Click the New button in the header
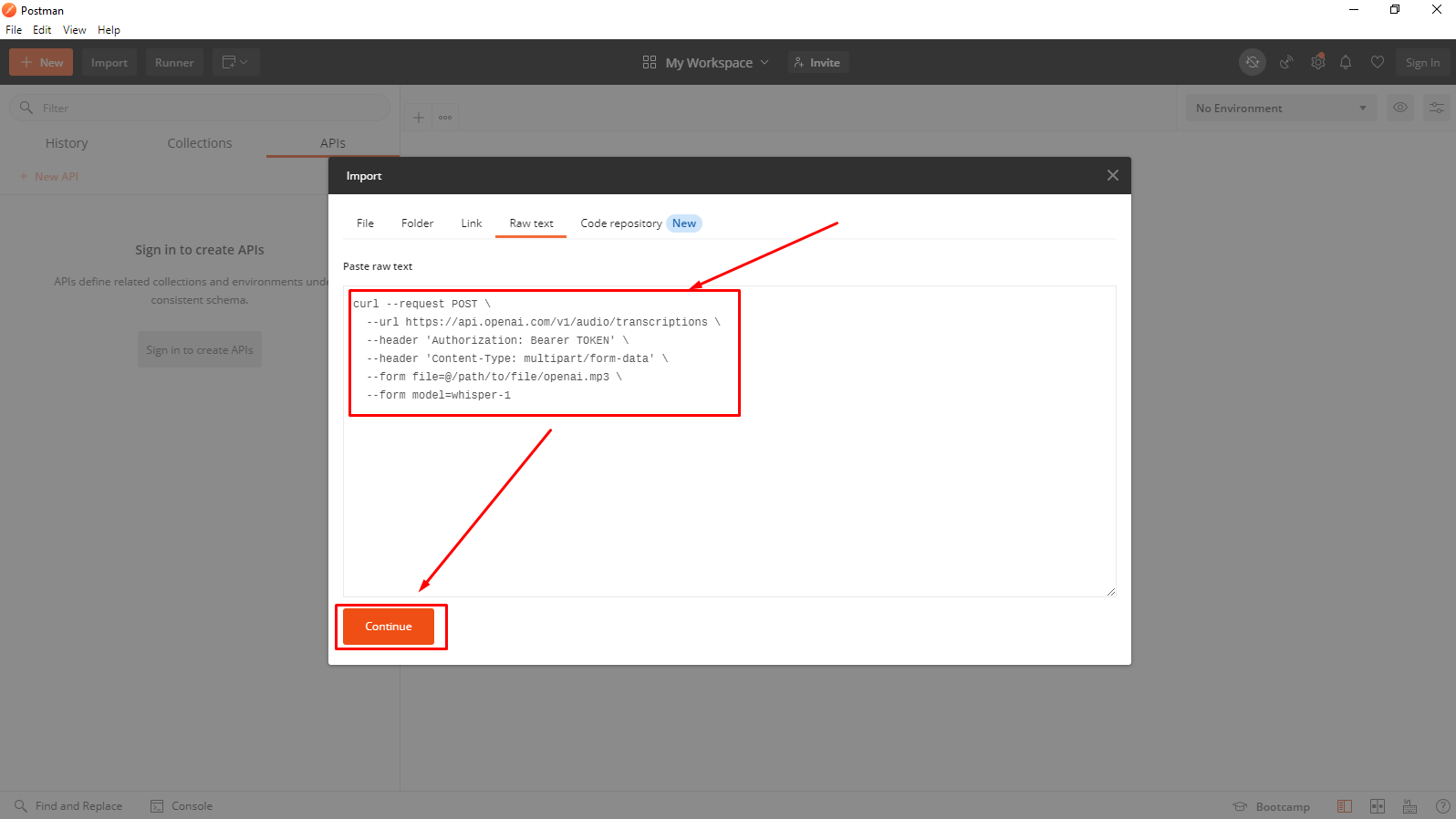Screen dimensions: 1456x819 [x=41, y=62]
